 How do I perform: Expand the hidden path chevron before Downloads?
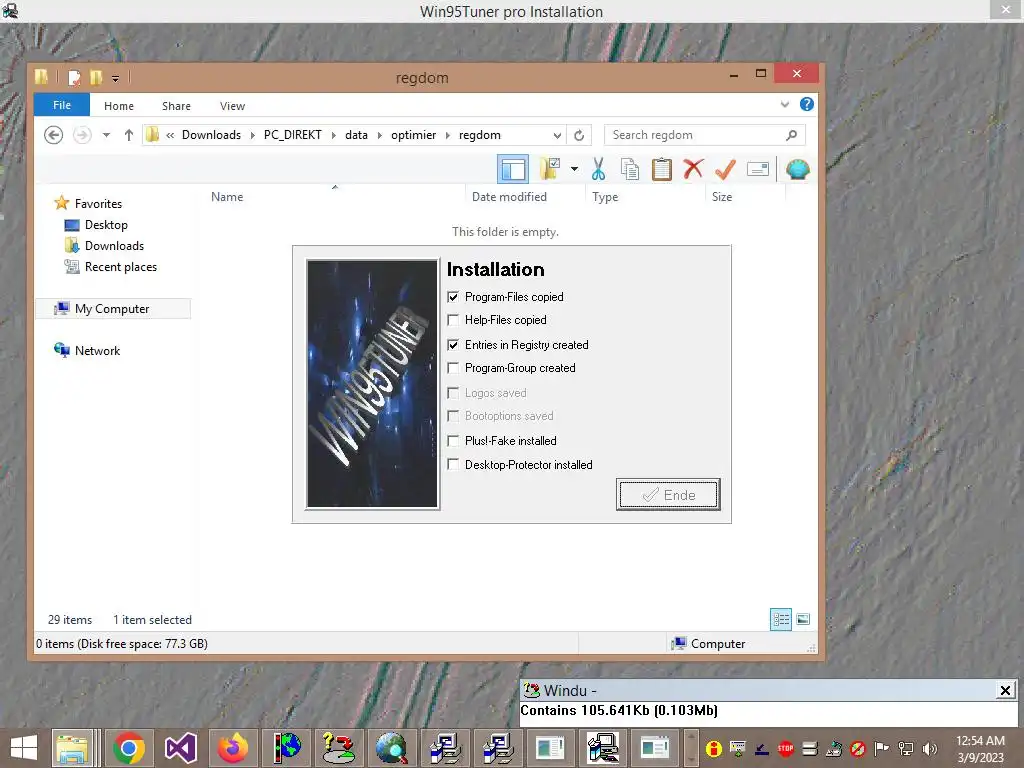click(170, 135)
